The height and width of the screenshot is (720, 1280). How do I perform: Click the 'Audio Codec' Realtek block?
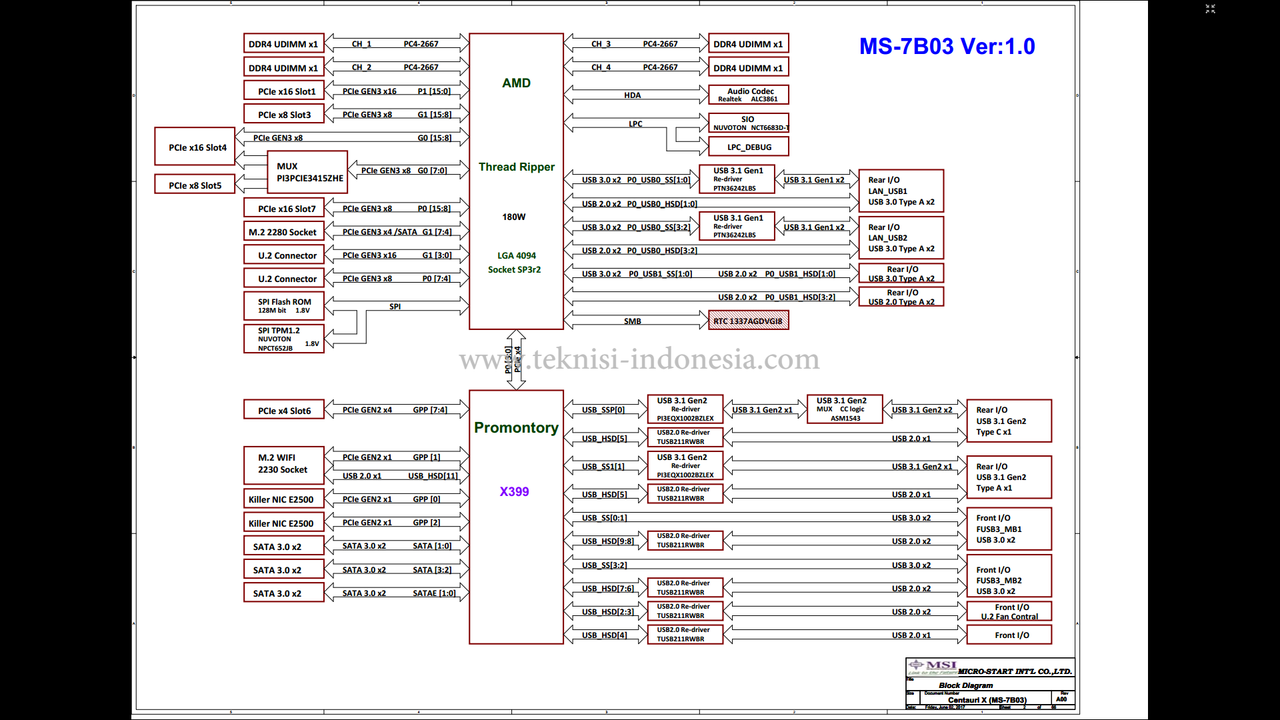coord(749,94)
